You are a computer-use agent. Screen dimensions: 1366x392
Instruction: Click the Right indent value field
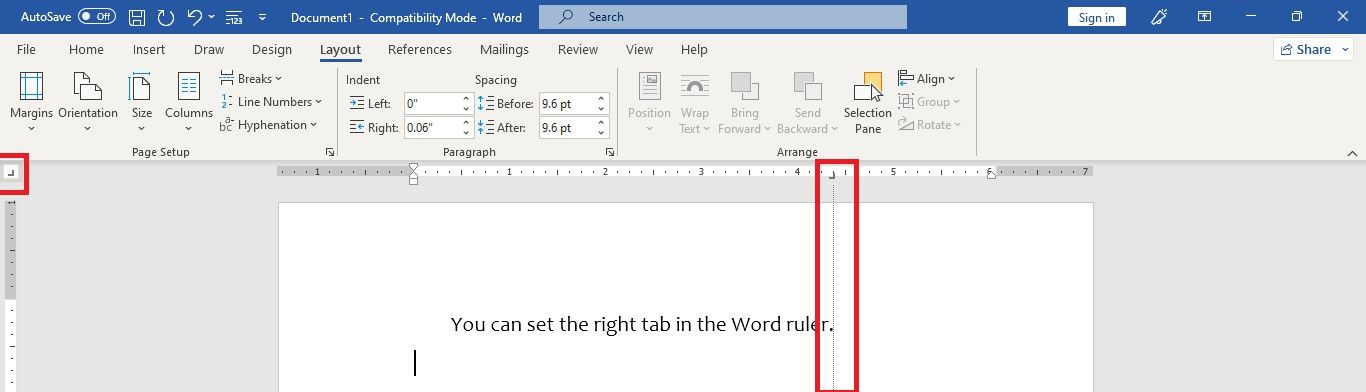pyautogui.click(x=432, y=127)
